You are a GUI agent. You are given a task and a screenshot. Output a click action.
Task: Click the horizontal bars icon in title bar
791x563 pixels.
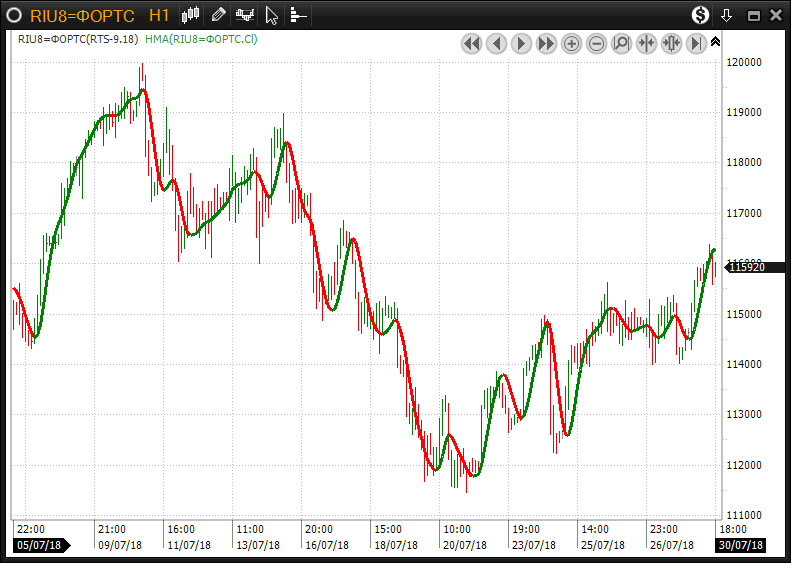pos(298,15)
